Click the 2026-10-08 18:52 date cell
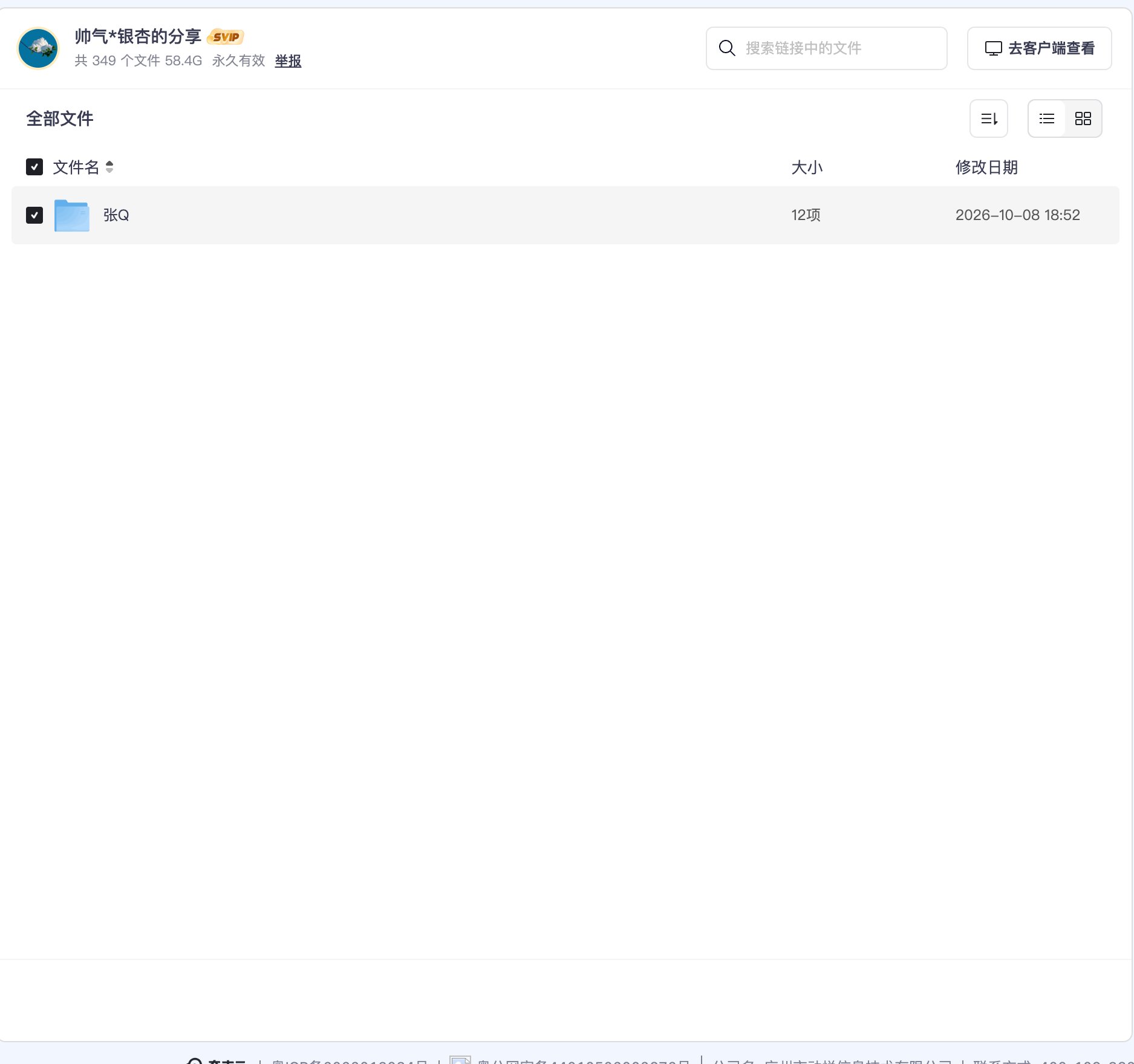Viewport: 1134px width, 1064px height. (1017, 215)
